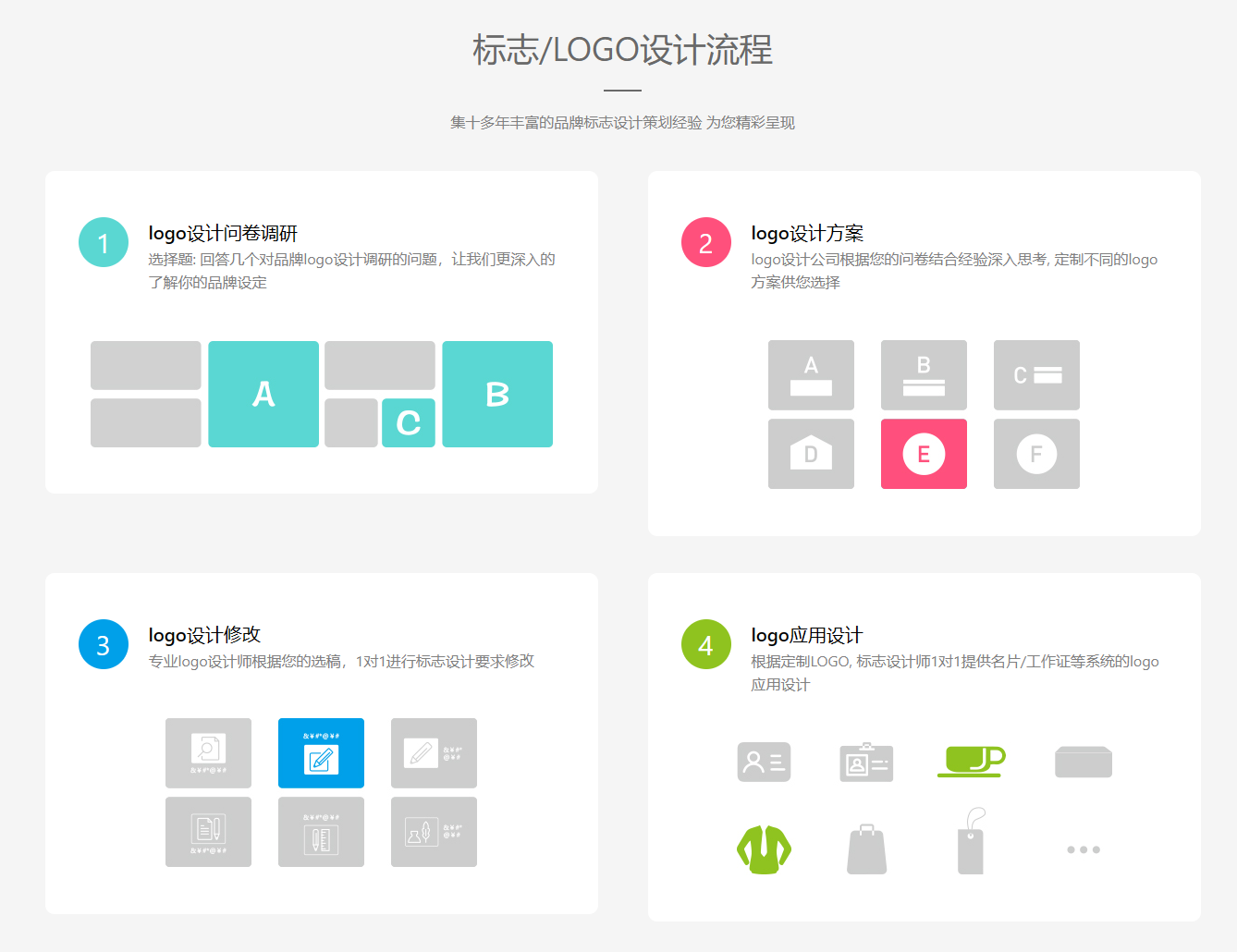Click the blue edit pencil tile

coord(321,753)
